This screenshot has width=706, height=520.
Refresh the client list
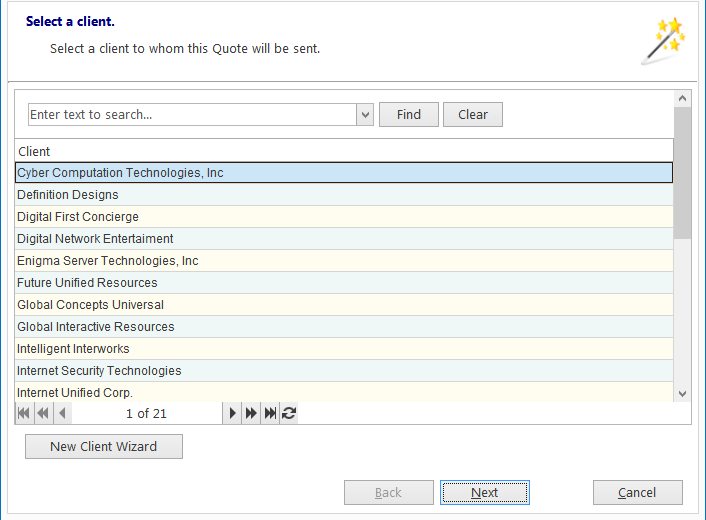tap(289, 413)
